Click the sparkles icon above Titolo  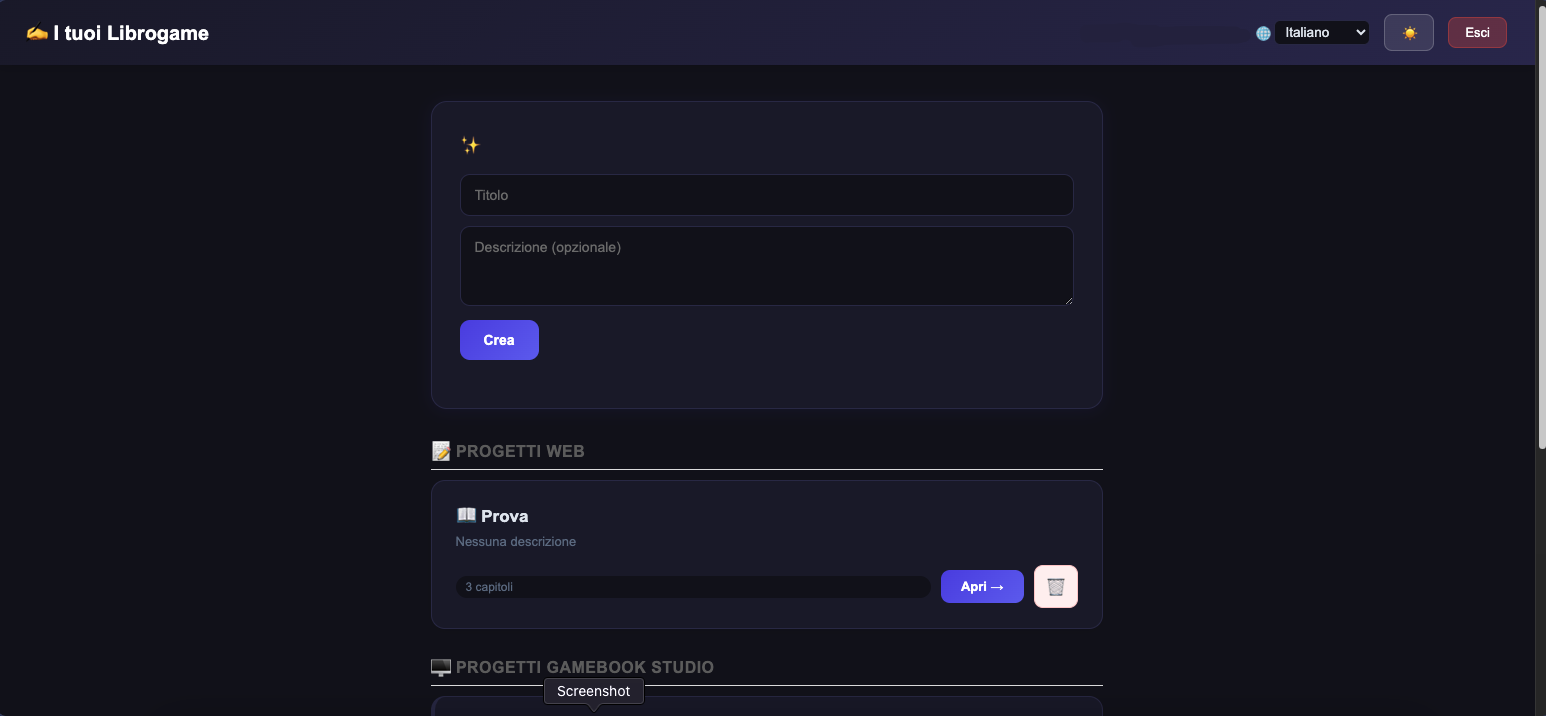coord(470,146)
